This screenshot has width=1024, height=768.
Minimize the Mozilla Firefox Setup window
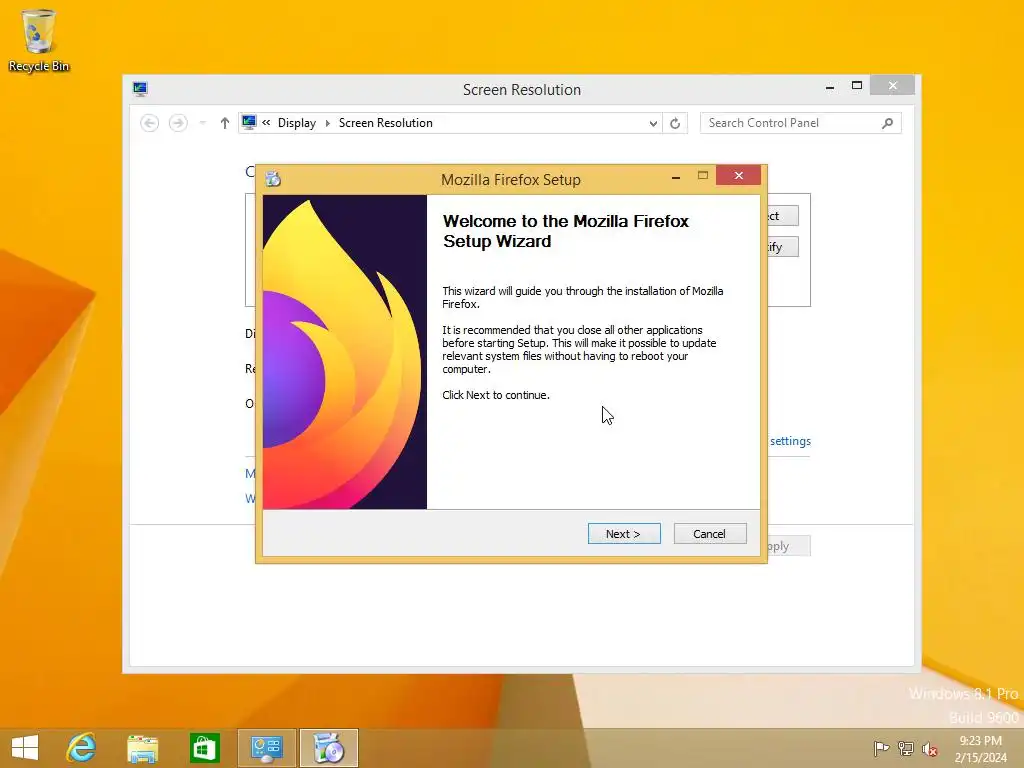click(x=676, y=176)
